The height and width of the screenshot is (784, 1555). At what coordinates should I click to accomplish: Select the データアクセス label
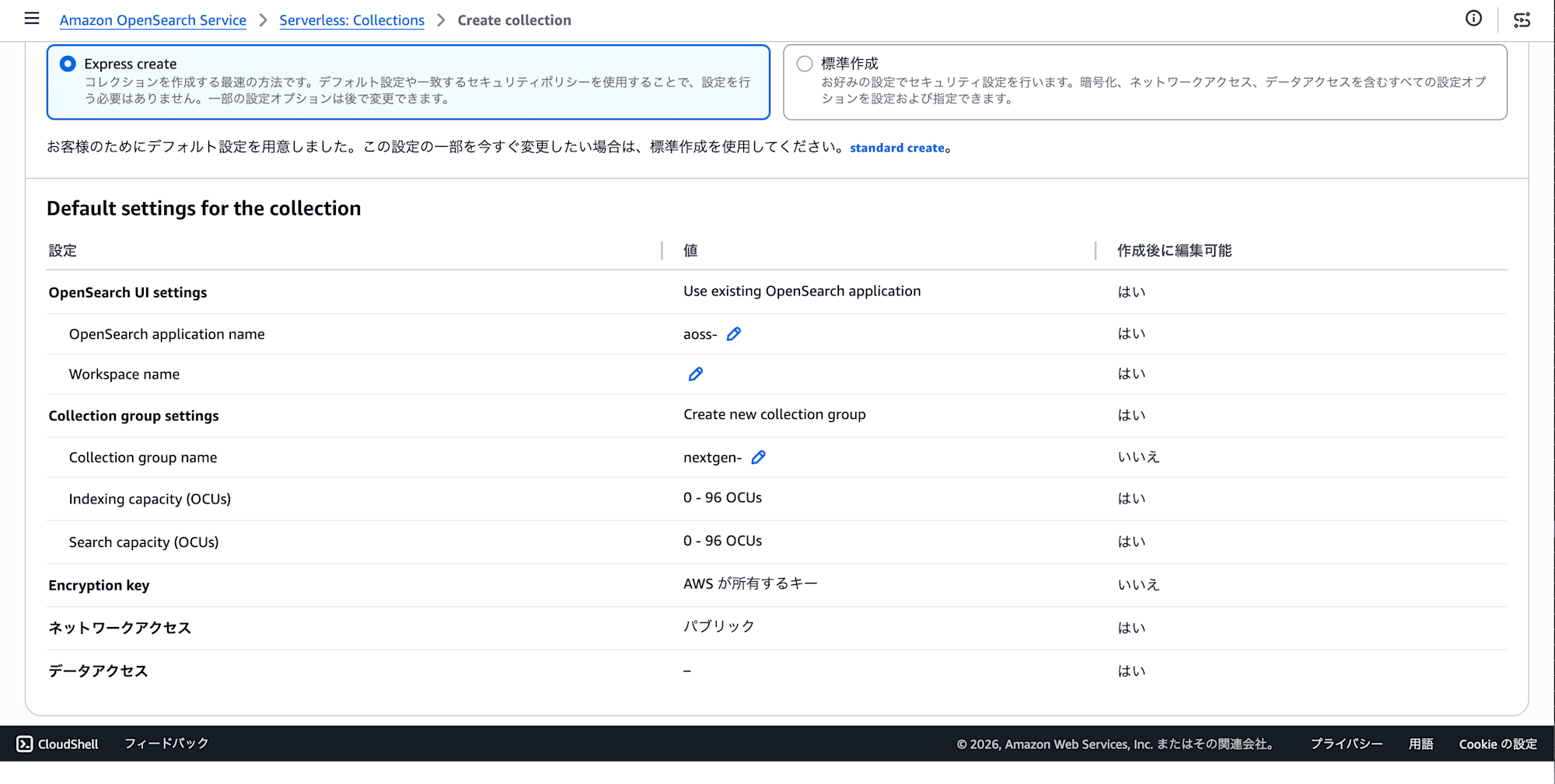[x=98, y=671]
